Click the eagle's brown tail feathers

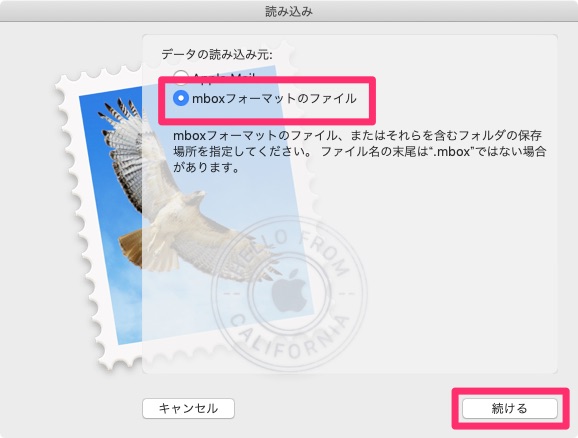(x=130, y=248)
